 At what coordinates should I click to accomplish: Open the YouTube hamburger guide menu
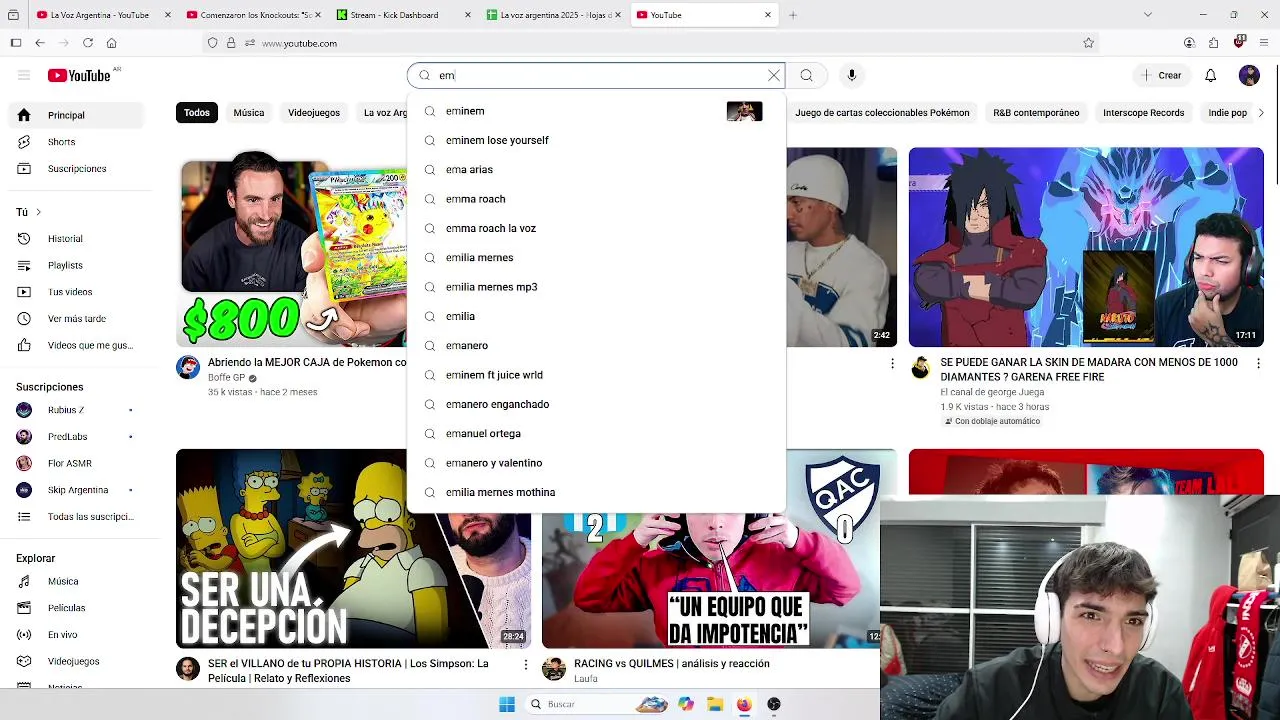click(x=24, y=75)
